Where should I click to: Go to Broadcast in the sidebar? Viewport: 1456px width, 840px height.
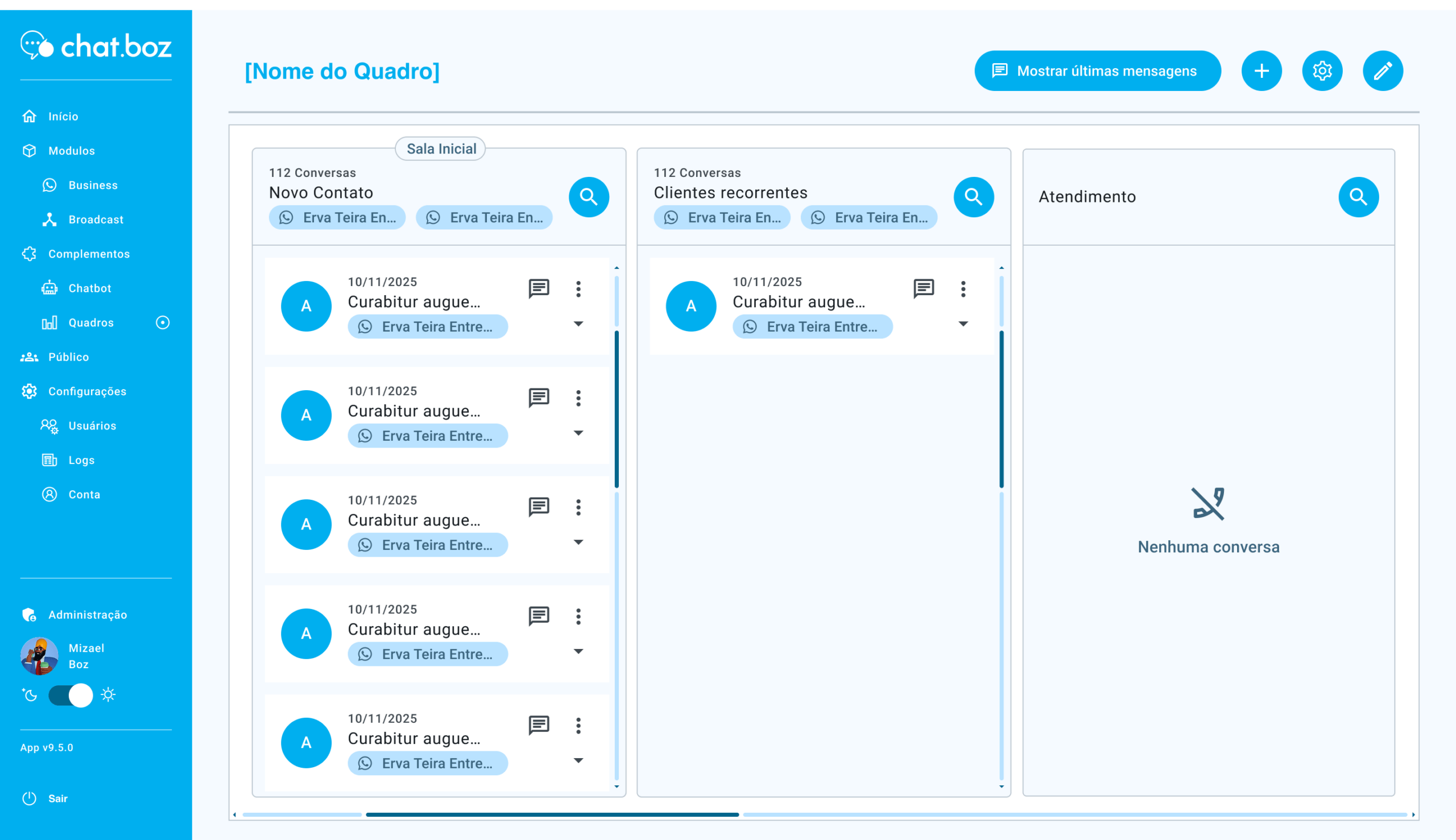tap(96, 219)
